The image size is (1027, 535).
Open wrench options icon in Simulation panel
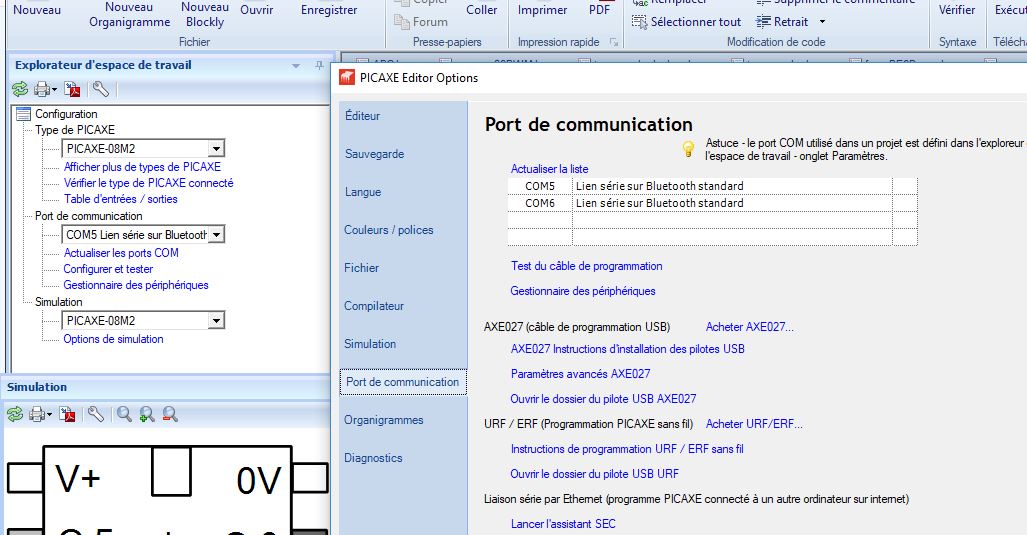[96, 414]
